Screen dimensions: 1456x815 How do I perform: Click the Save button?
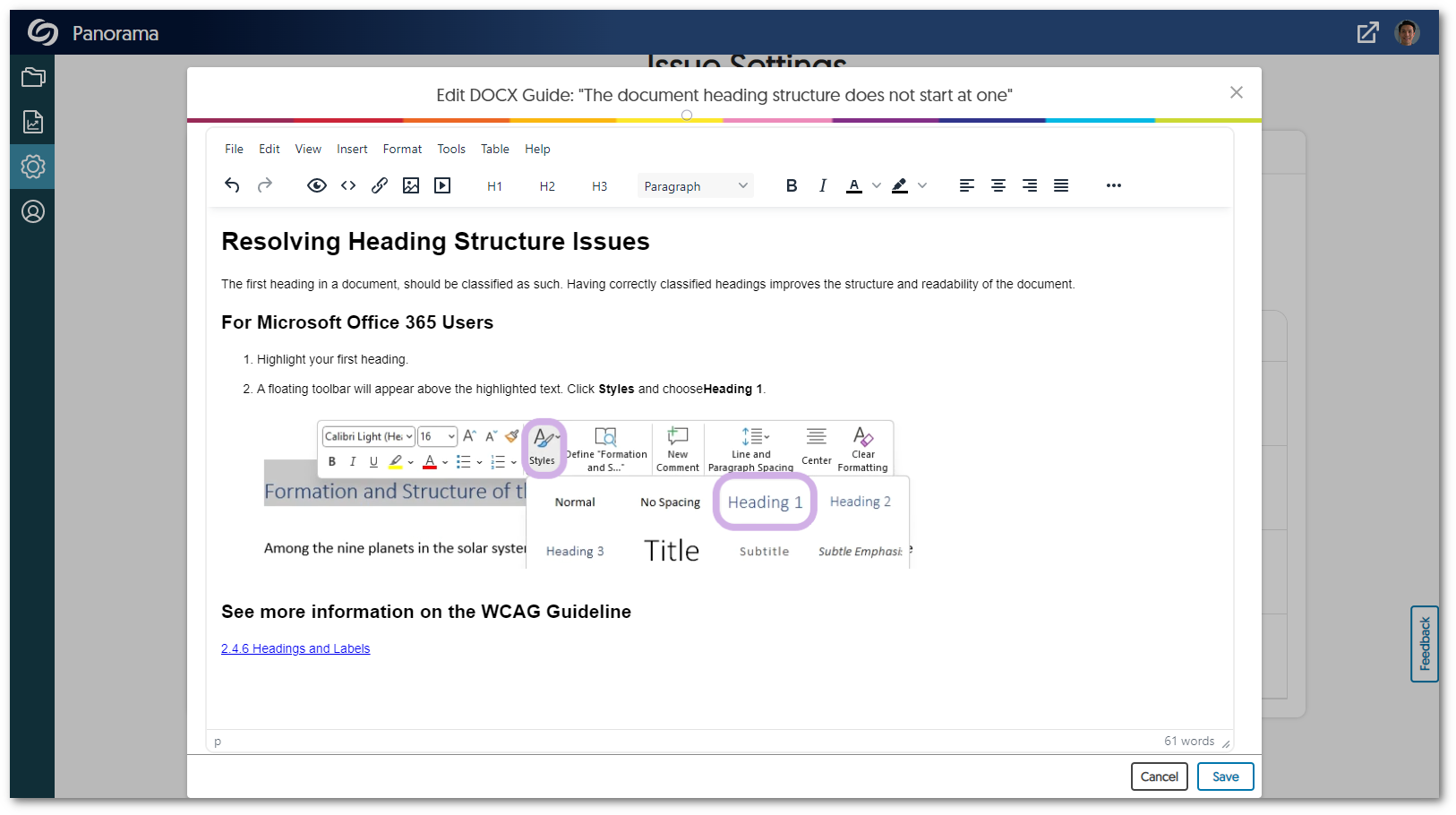click(x=1225, y=776)
